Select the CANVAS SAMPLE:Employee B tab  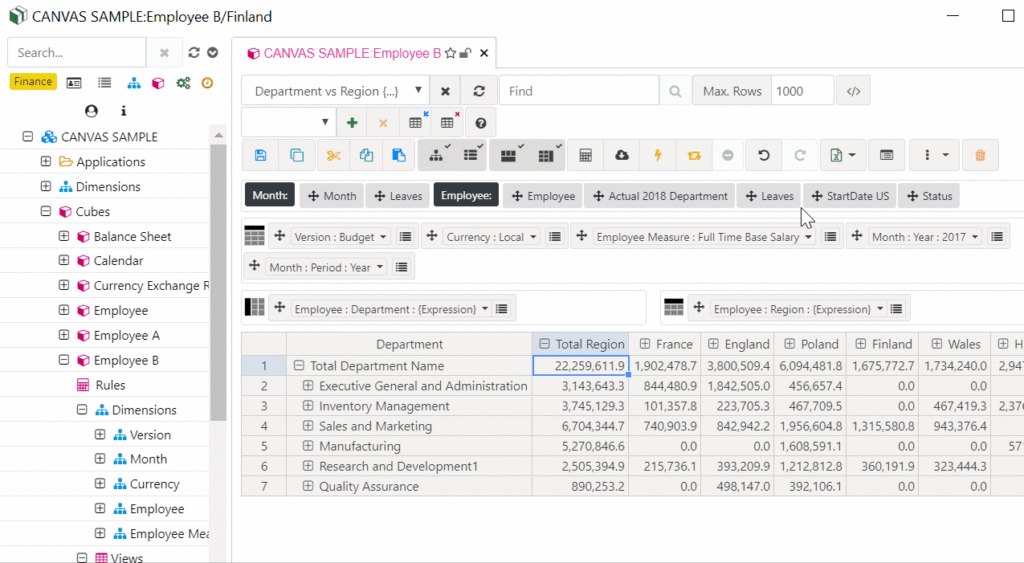pos(352,53)
